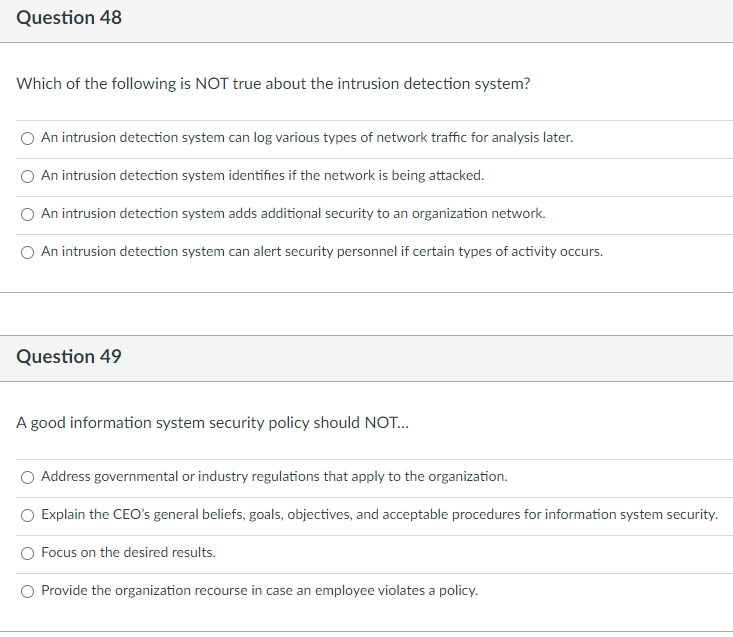Click answer text 'alert security personnel if certain types'
The height and width of the screenshot is (637, 733).
[x=322, y=252]
